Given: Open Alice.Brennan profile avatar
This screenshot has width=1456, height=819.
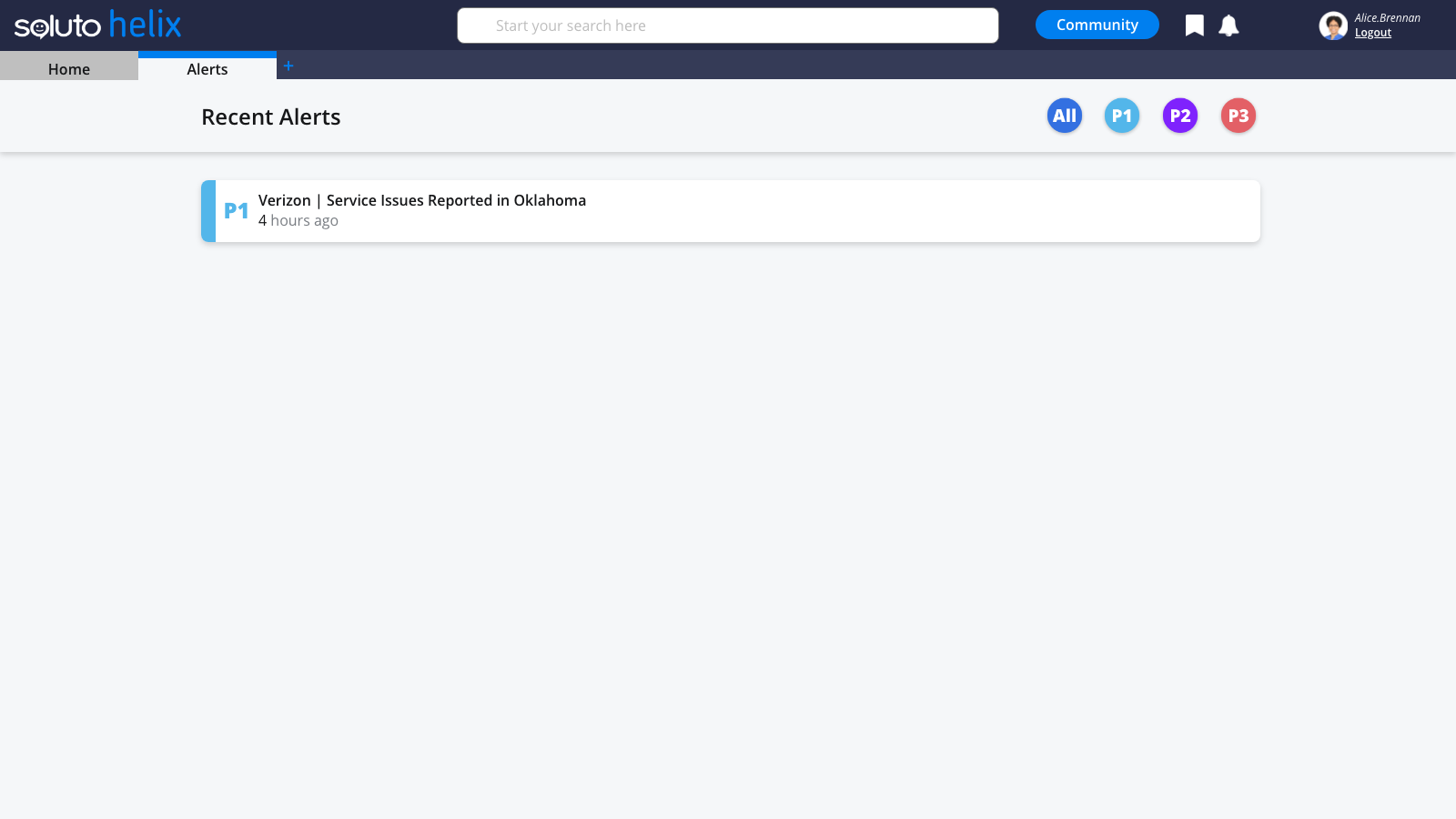Looking at the screenshot, I should pyautogui.click(x=1333, y=25).
